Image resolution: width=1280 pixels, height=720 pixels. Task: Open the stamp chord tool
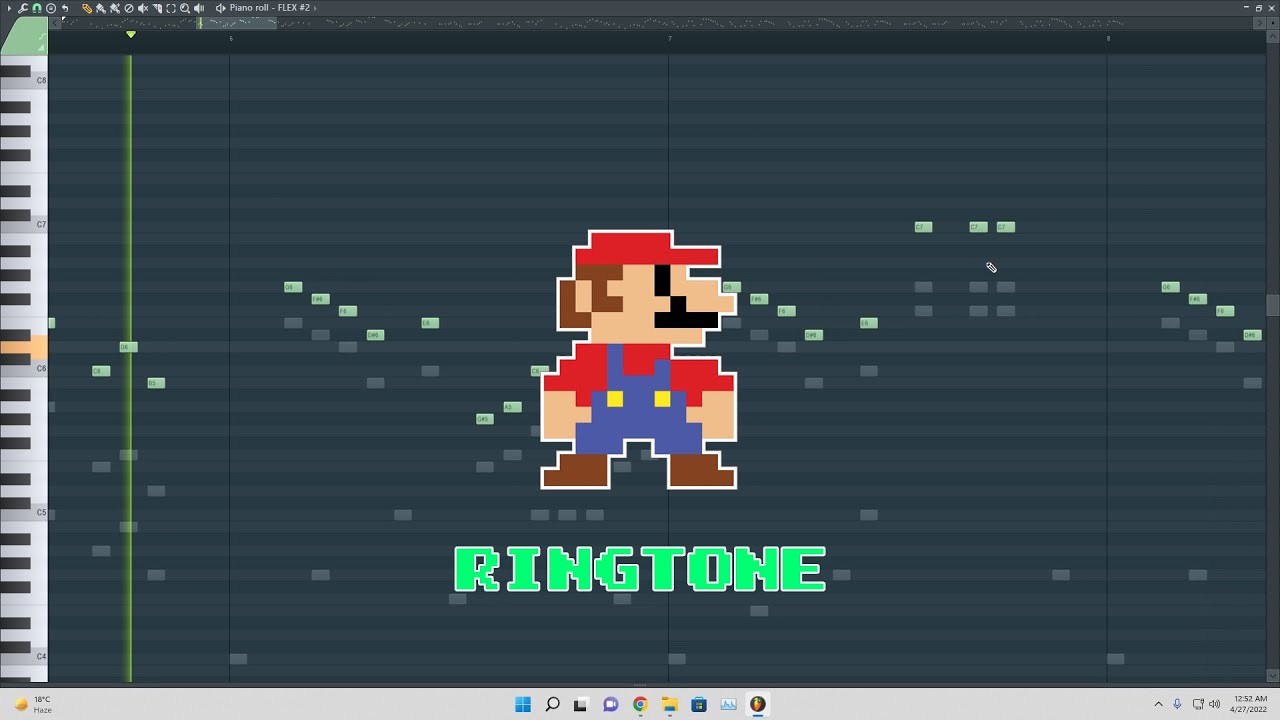click(x=51, y=8)
